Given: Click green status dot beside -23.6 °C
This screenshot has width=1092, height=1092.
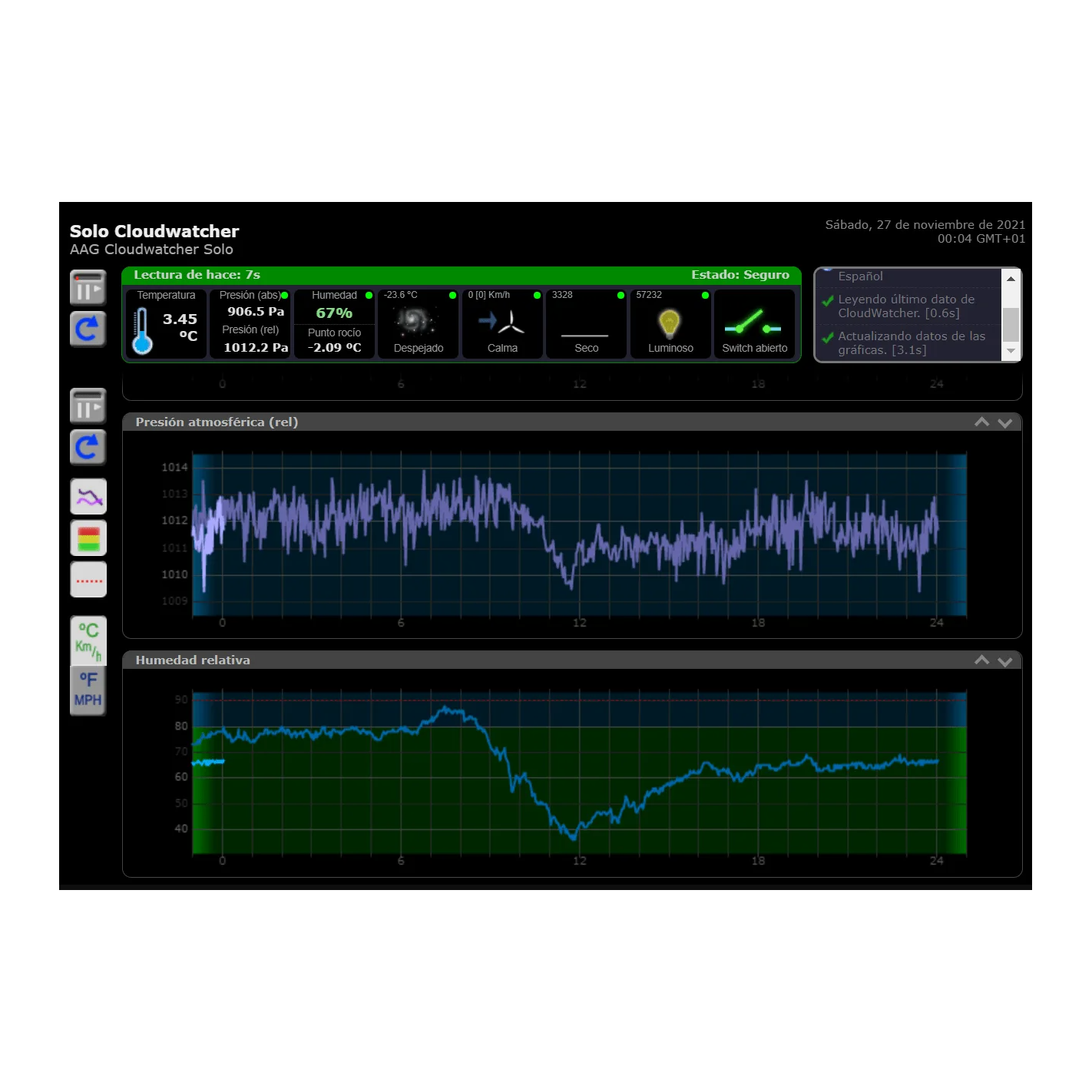Looking at the screenshot, I should [452, 296].
